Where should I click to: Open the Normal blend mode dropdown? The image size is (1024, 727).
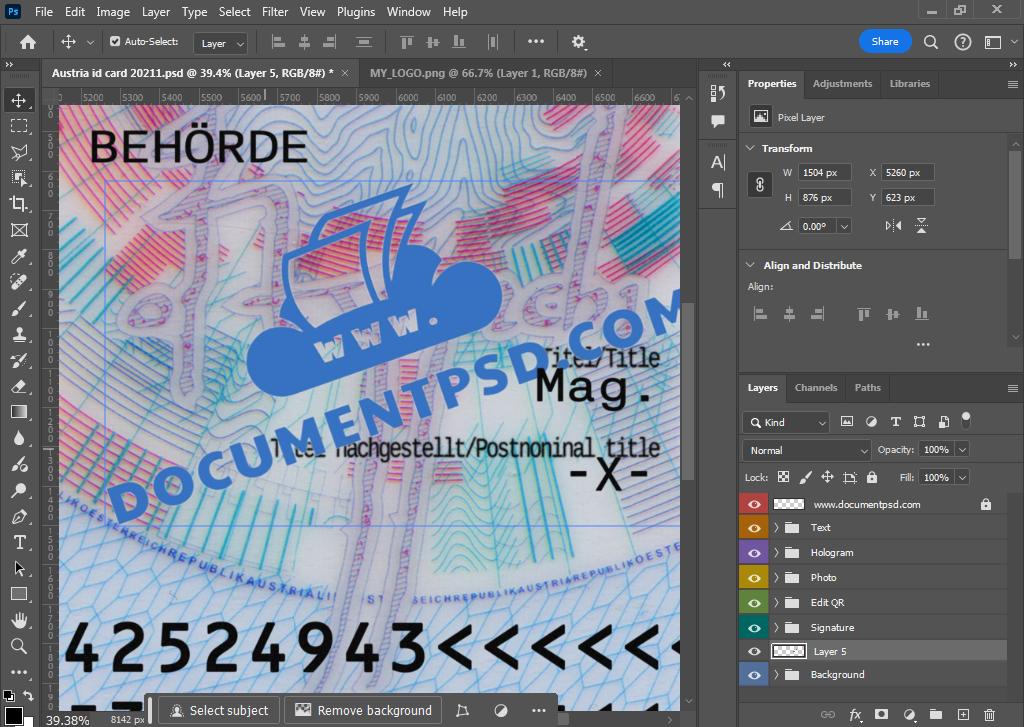point(807,451)
